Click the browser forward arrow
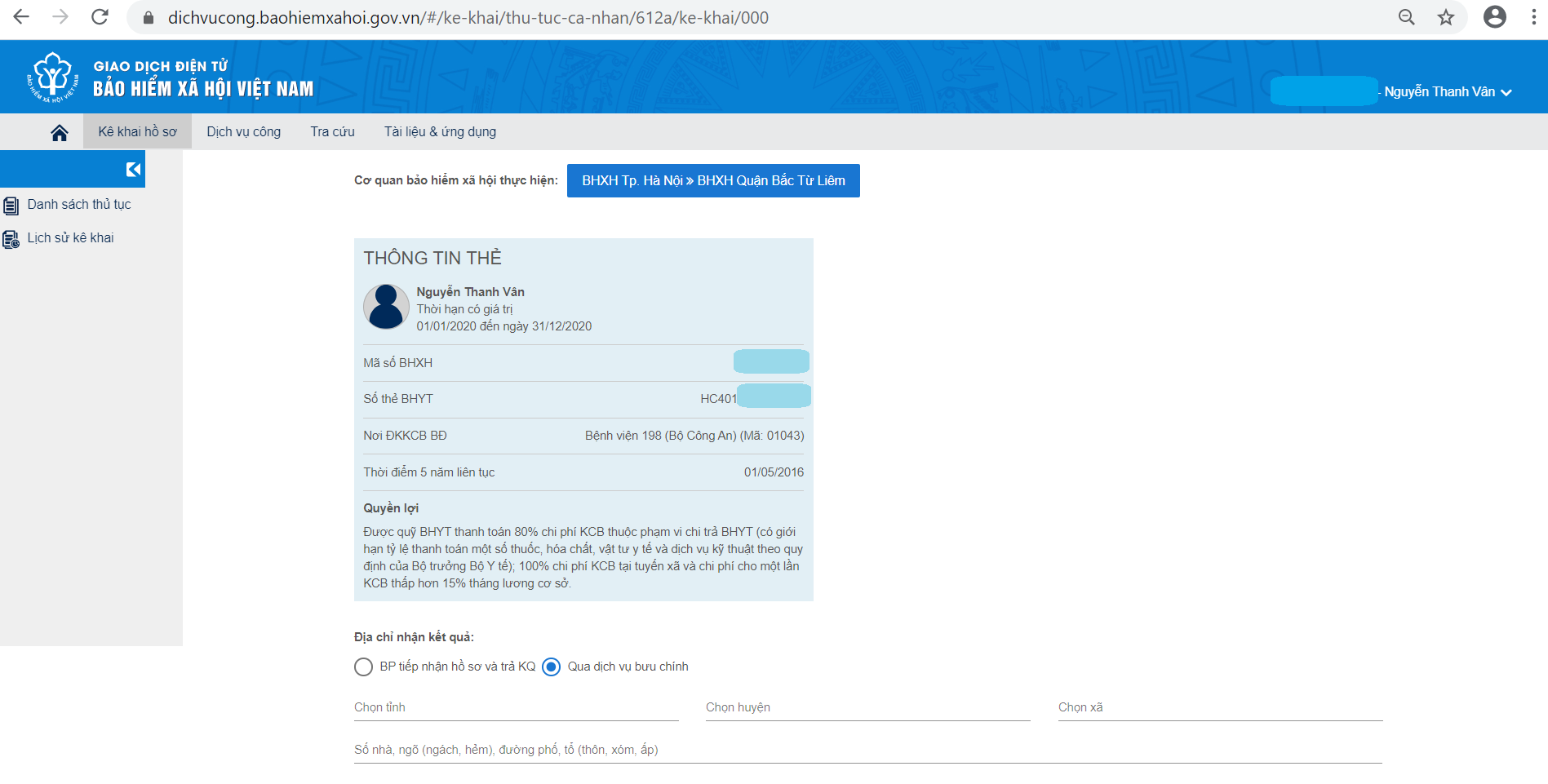1548x784 pixels. 60,17
